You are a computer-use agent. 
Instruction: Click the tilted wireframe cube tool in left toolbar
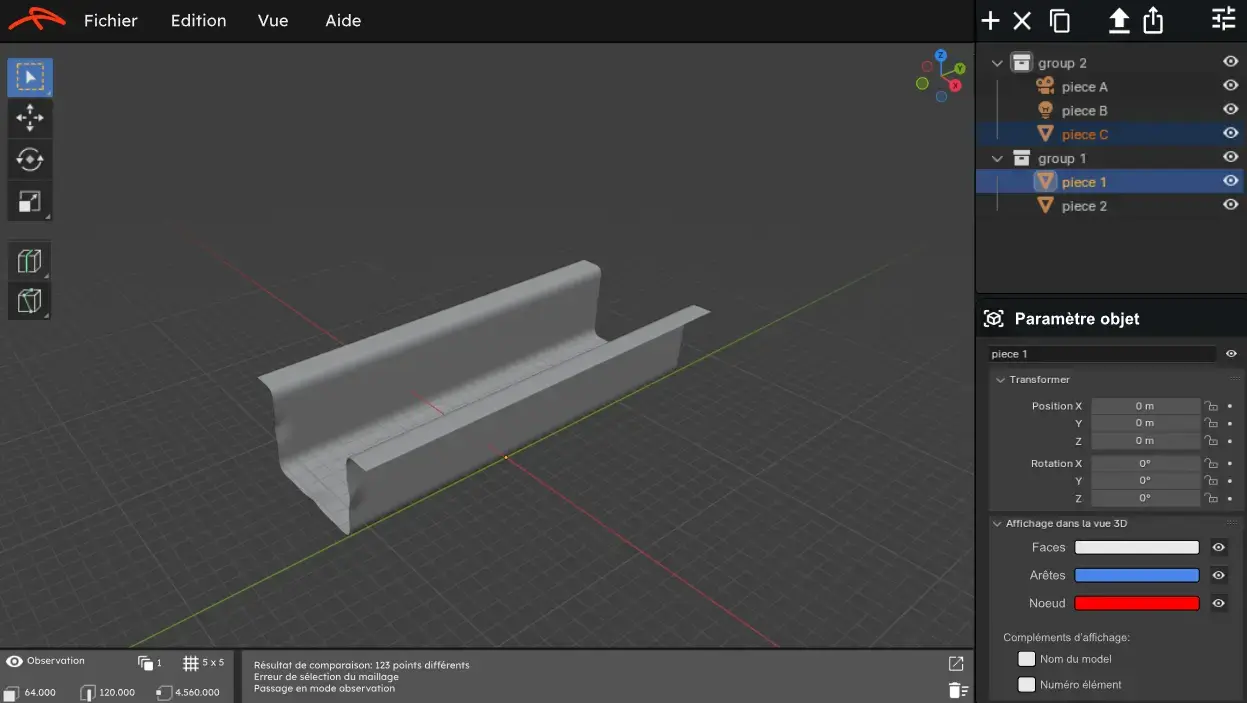[30, 300]
